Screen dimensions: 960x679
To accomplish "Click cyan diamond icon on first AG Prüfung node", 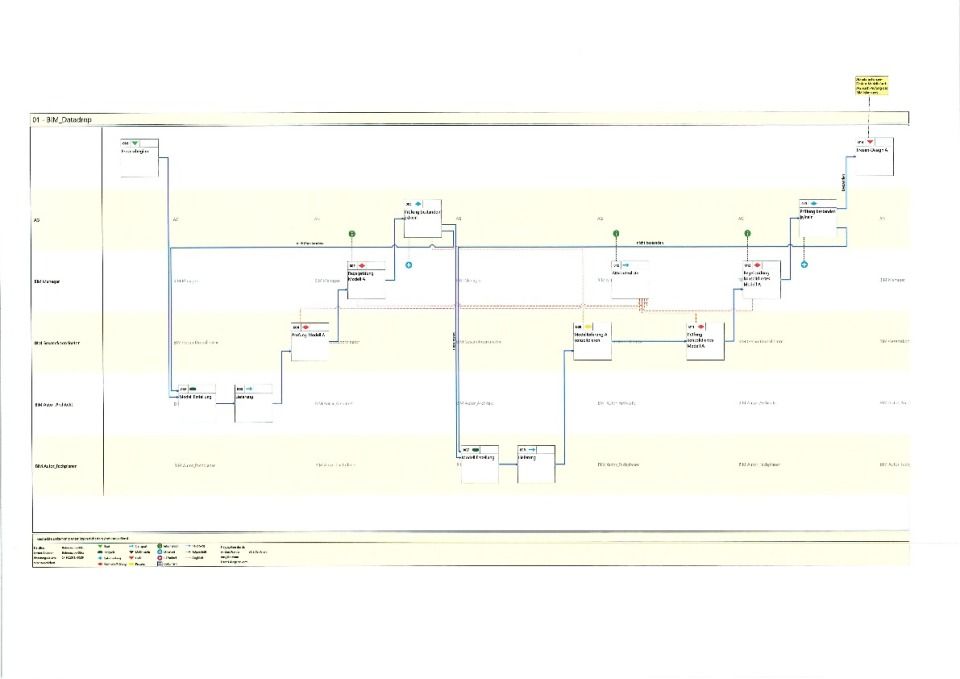I will [x=418, y=204].
